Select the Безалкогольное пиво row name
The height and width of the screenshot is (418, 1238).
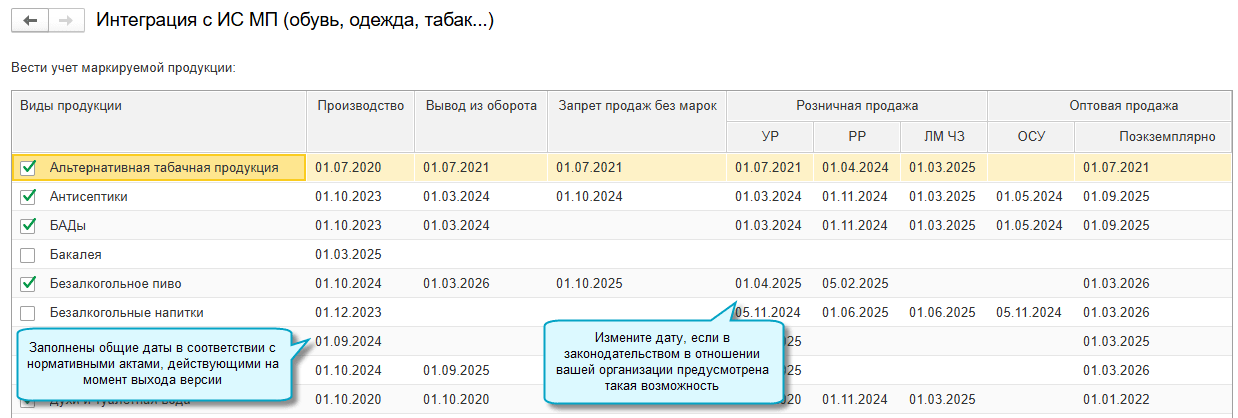coord(116,284)
